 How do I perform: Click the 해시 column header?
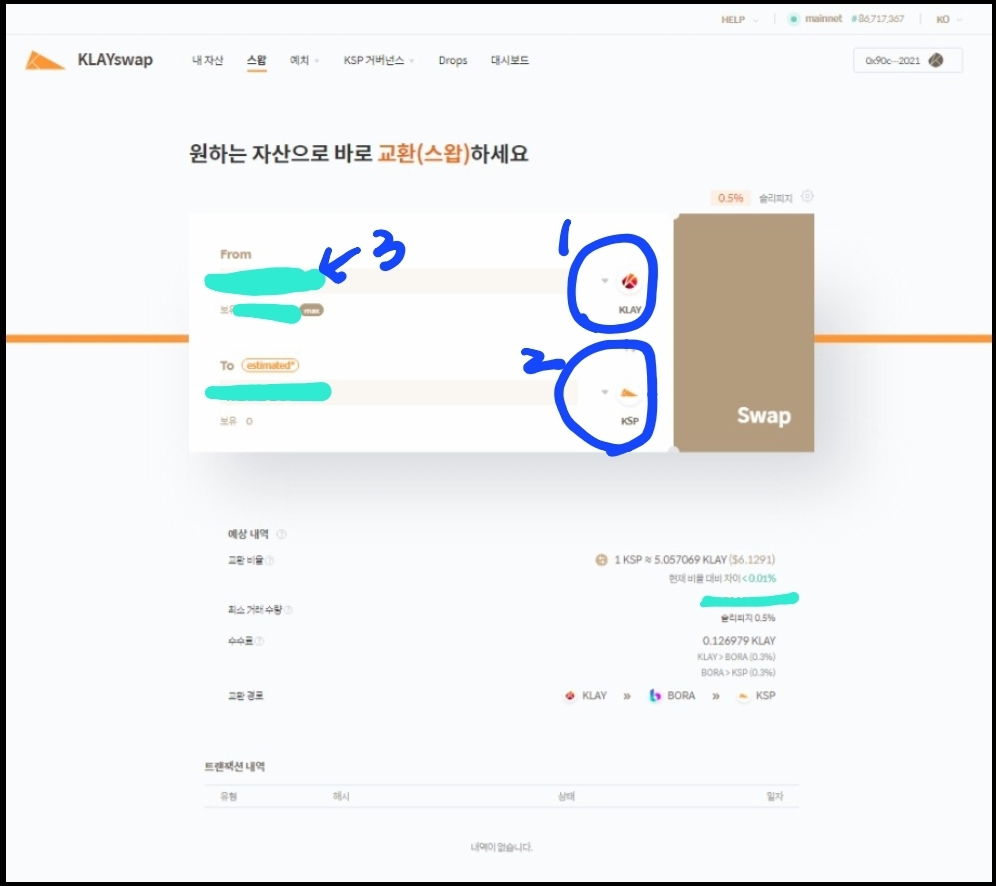click(x=341, y=796)
